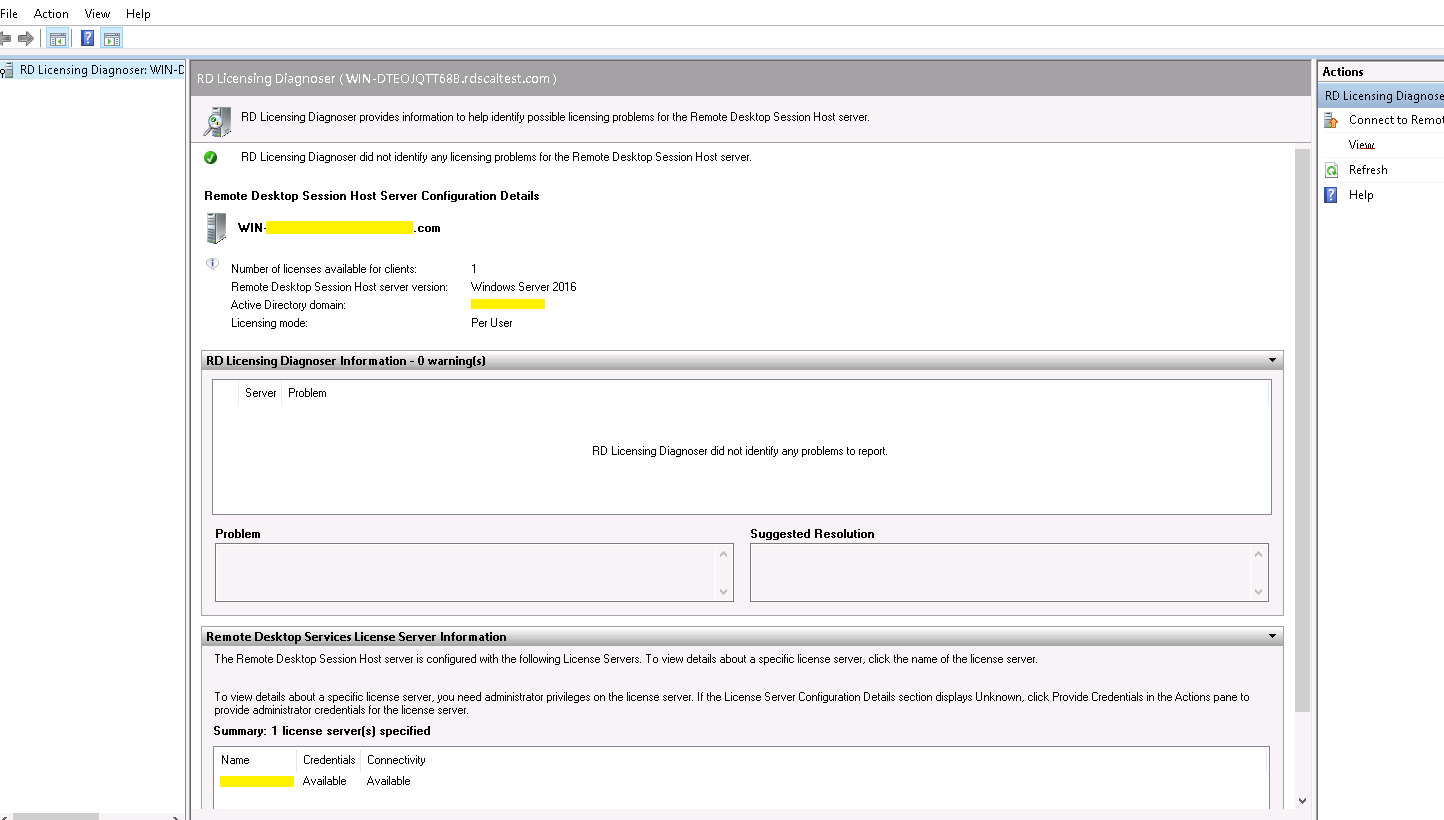Select the license server row in list

[257, 781]
